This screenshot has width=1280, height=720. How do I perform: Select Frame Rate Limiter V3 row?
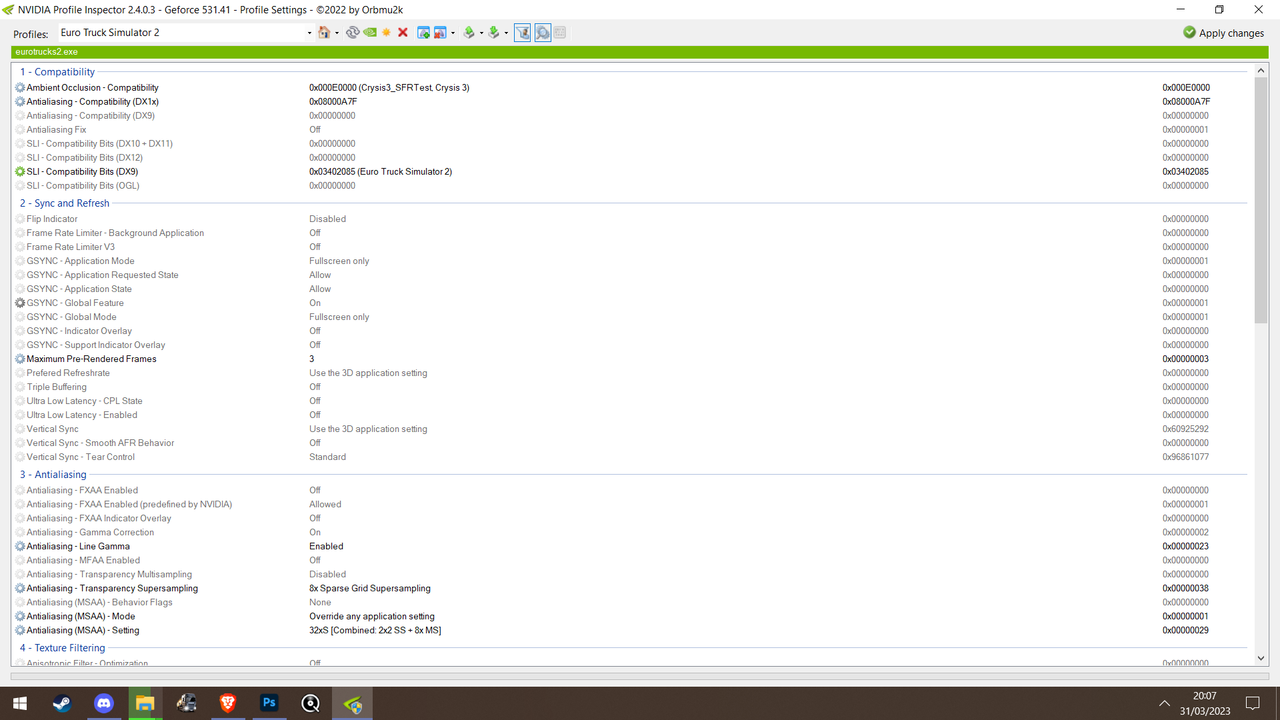pyautogui.click(x=632, y=247)
